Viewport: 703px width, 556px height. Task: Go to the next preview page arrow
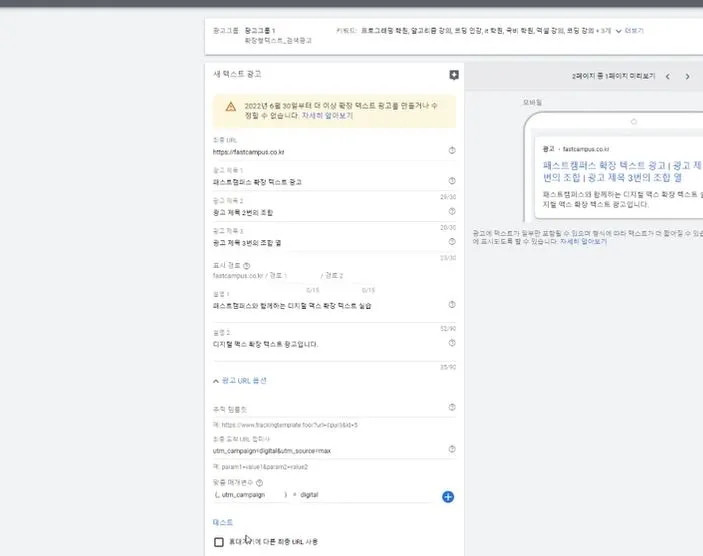(x=687, y=77)
